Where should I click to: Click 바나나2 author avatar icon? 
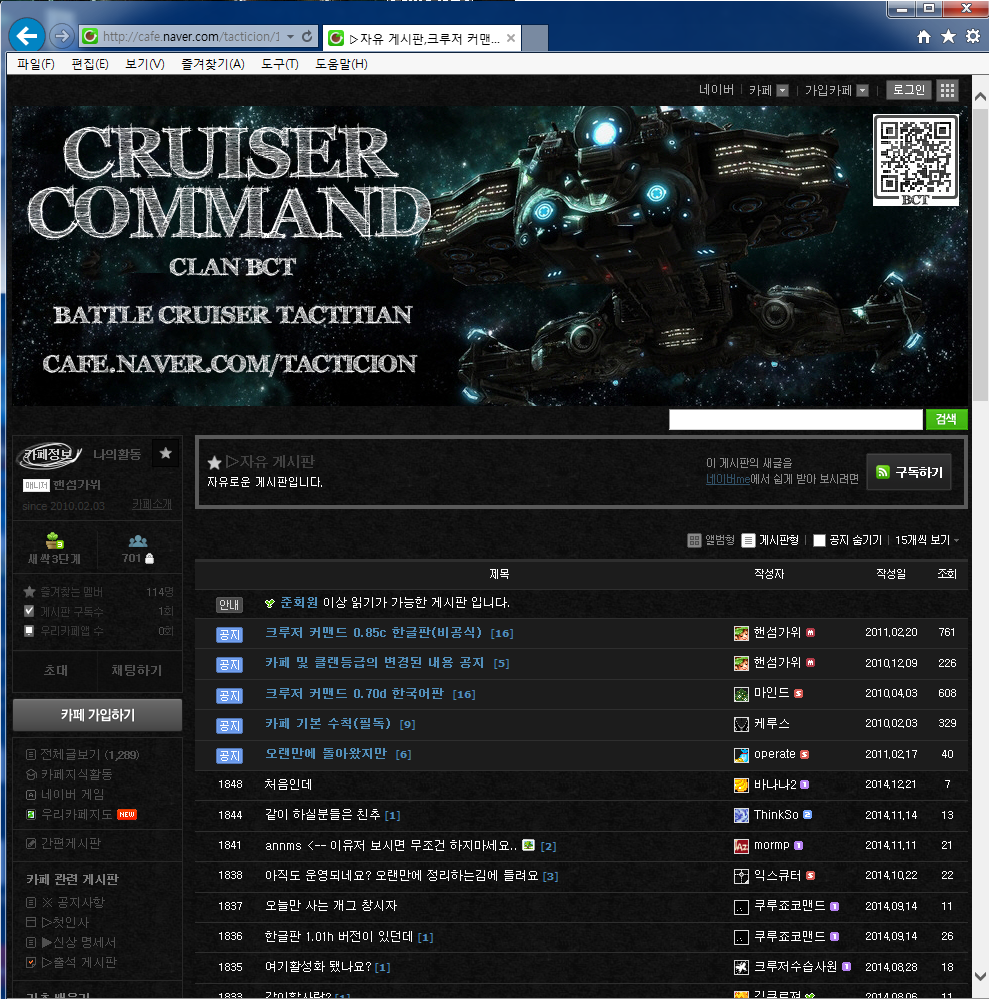[x=741, y=785]
